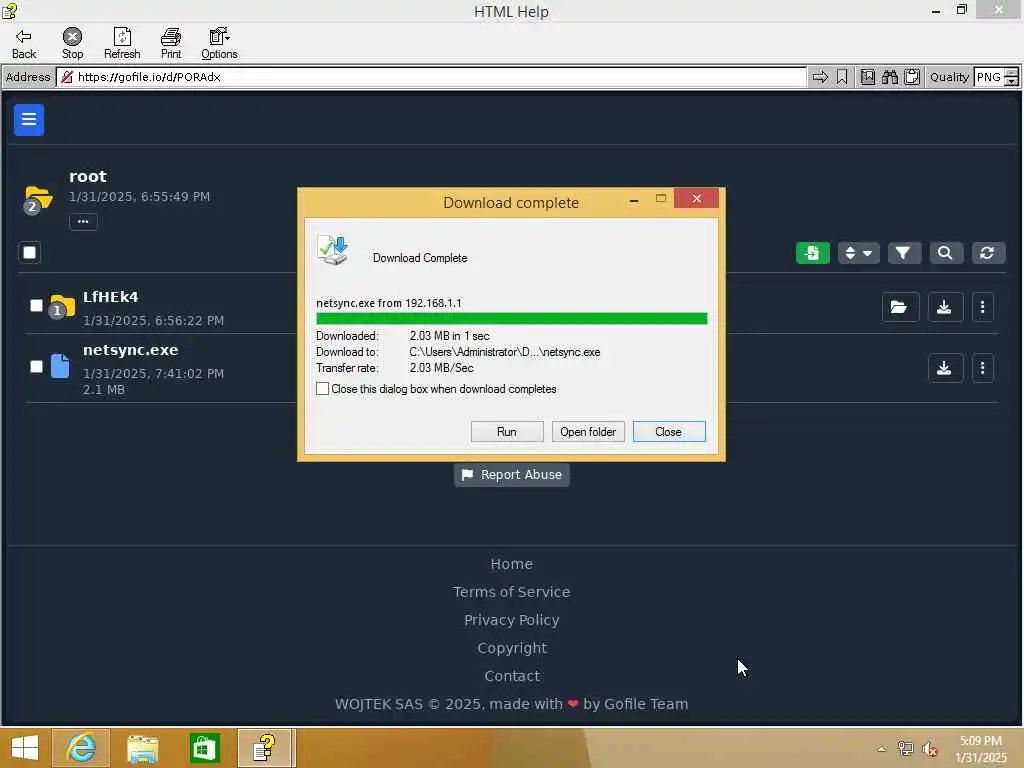Adjust the Quality PNG stepper arrows
The image size is (1024, 768).
[1011, 77]
